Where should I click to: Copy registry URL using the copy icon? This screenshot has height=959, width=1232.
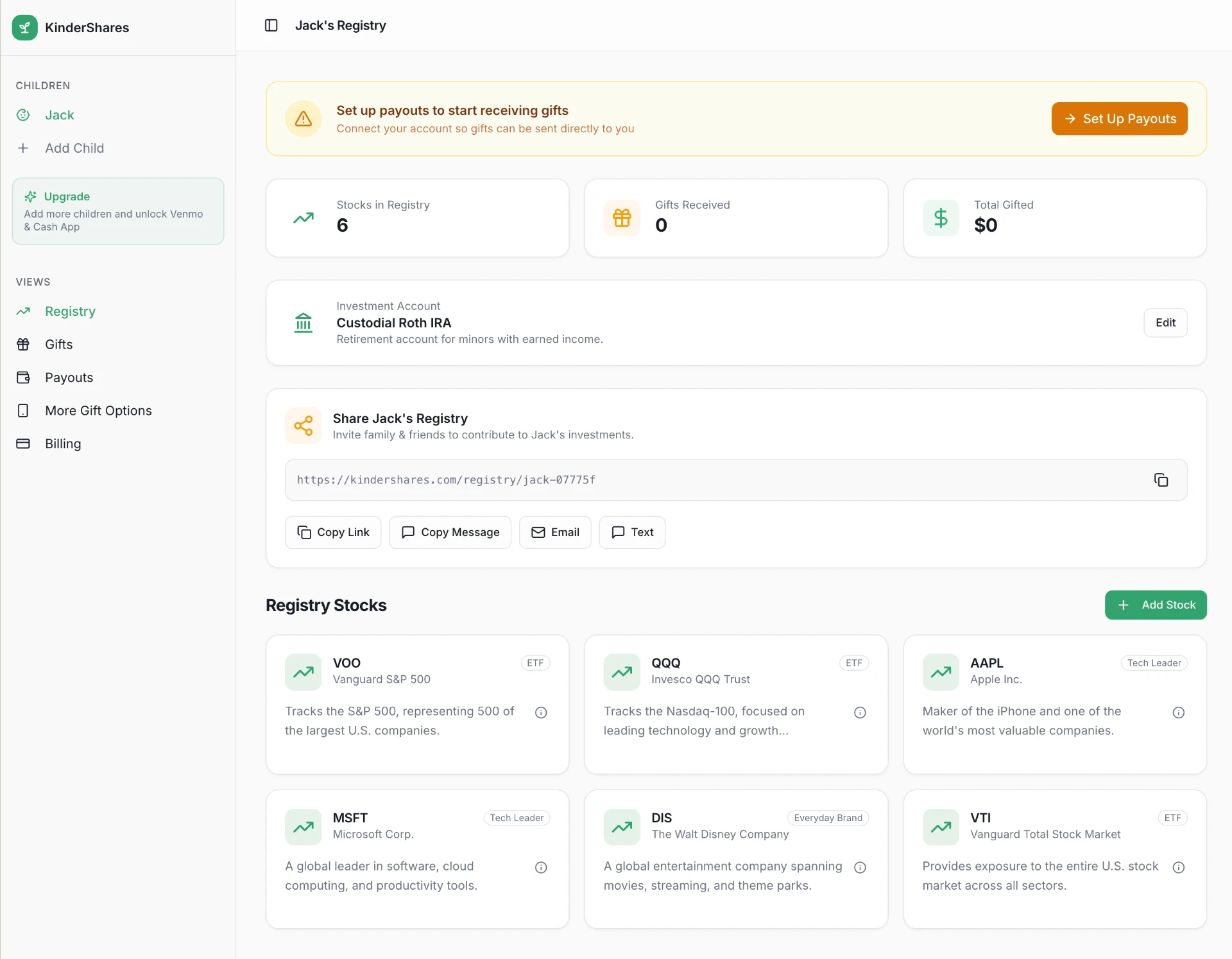(1161, 480)
